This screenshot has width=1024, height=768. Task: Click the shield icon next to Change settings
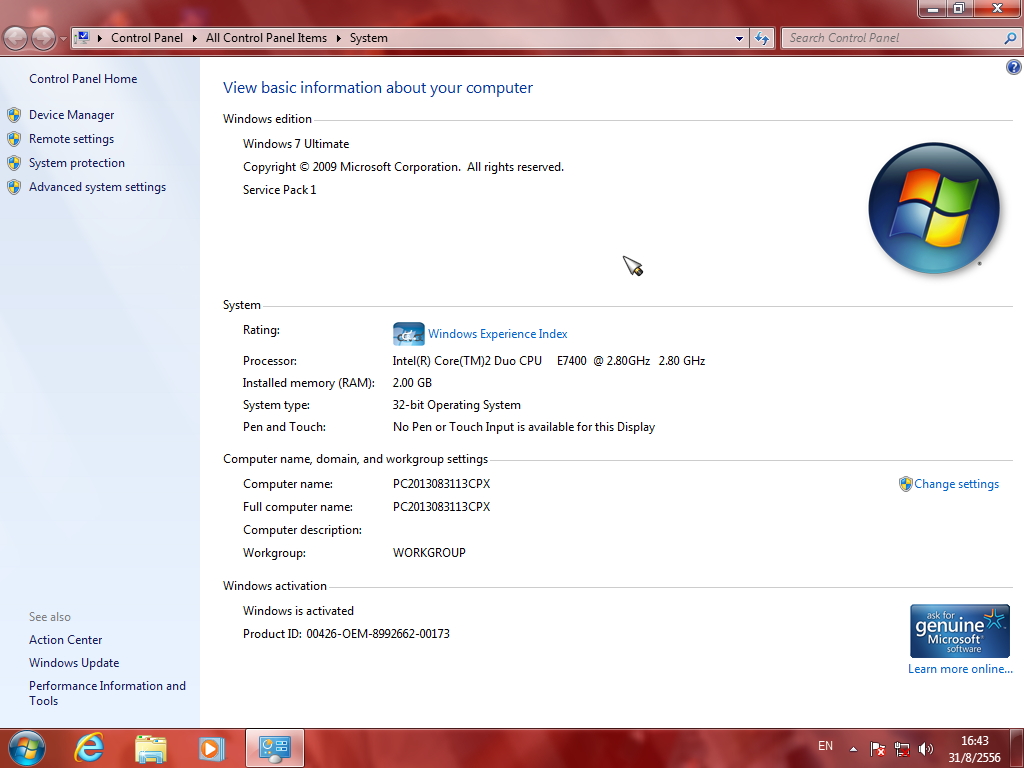905,484
